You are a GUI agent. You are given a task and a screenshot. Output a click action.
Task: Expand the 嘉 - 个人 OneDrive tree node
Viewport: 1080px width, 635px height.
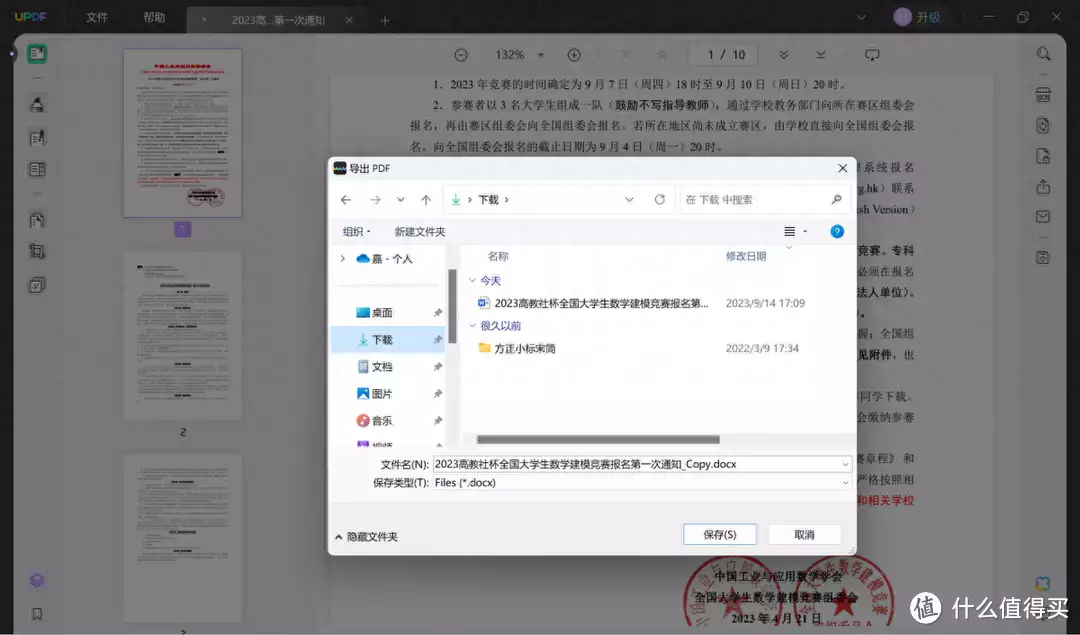343,259
